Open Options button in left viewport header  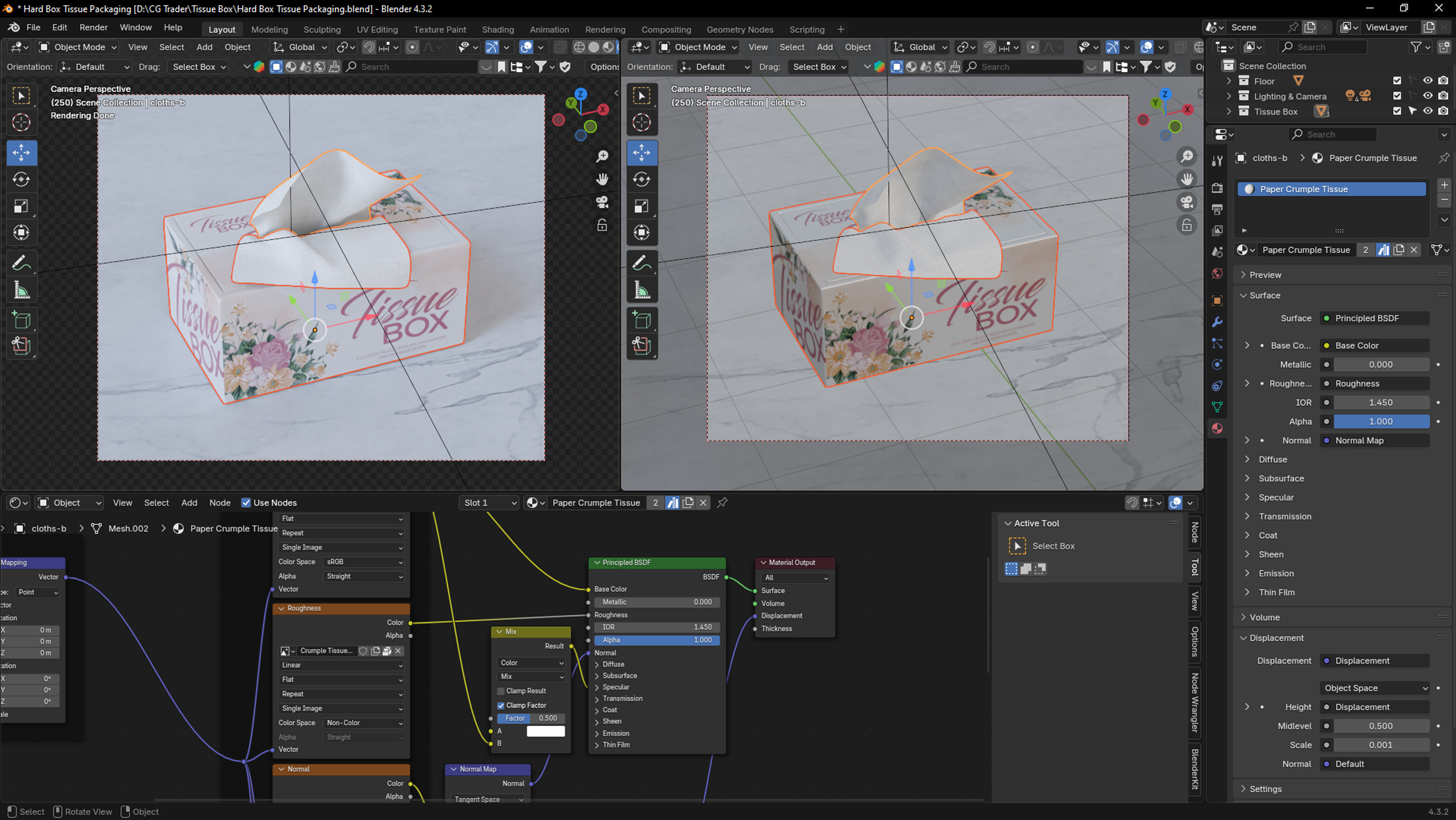tap(604, 67)
